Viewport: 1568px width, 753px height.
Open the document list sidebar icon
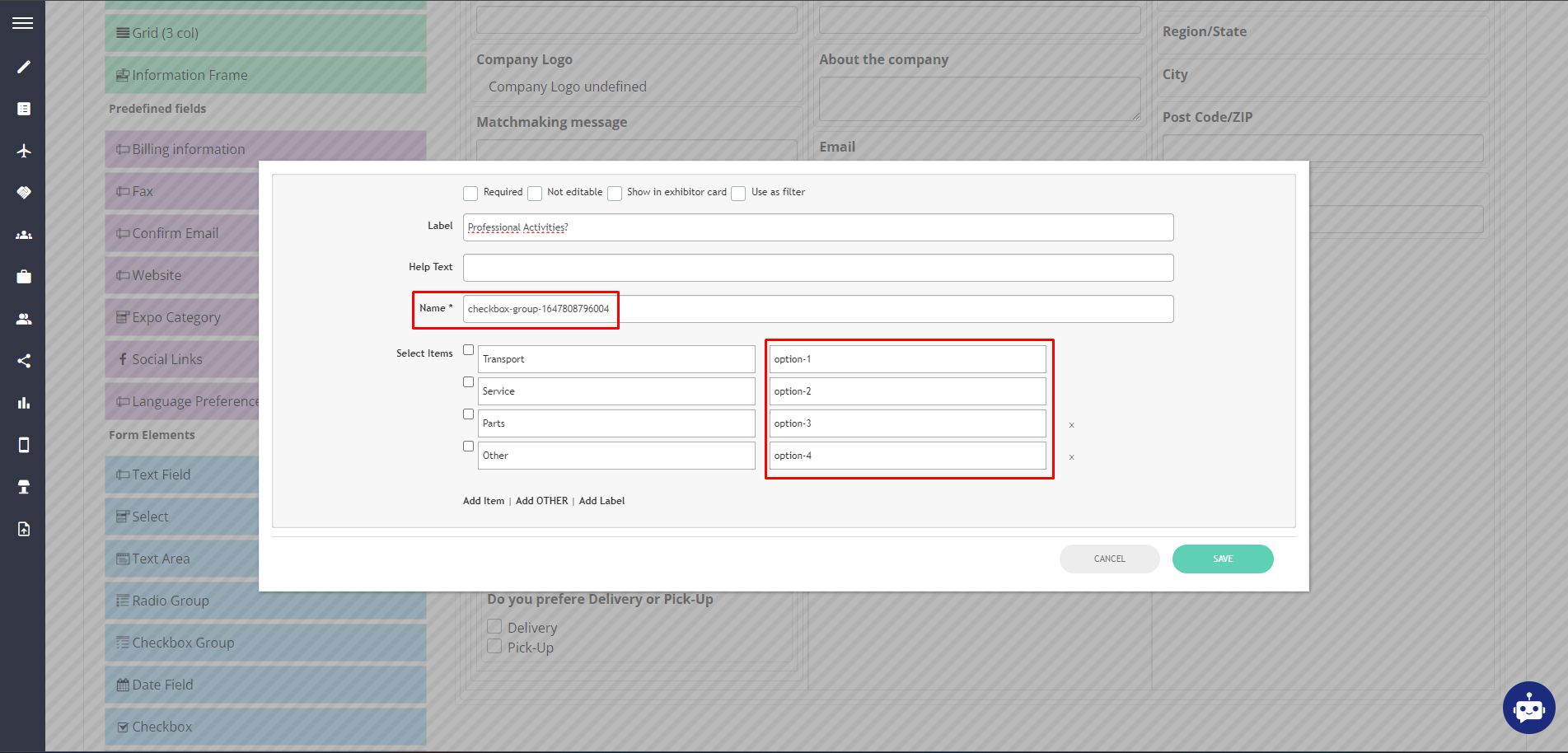[x=24, y=108]
